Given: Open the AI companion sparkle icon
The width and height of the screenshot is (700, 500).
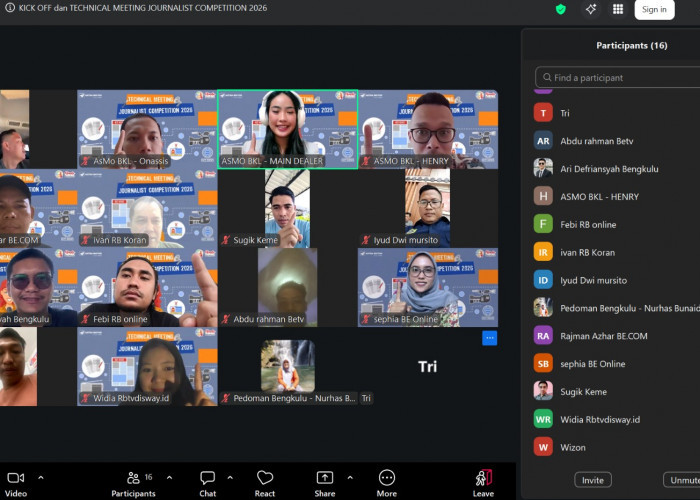Looking at the screenshot, I should [x=591, y=9].
